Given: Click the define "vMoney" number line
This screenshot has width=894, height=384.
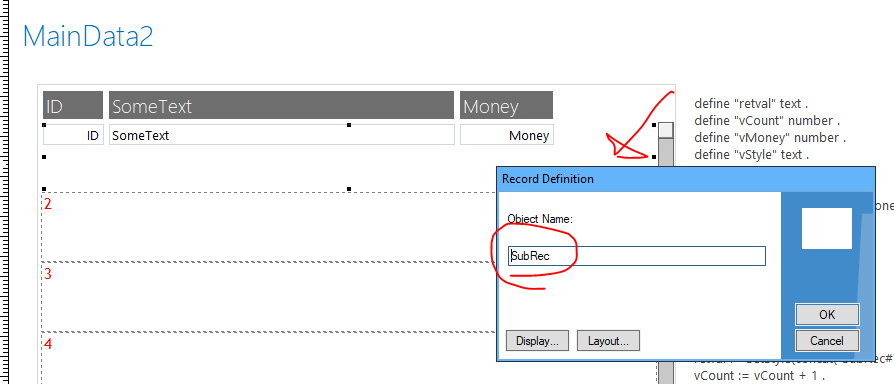Looking at the screenshot, I should click(770, 138).
